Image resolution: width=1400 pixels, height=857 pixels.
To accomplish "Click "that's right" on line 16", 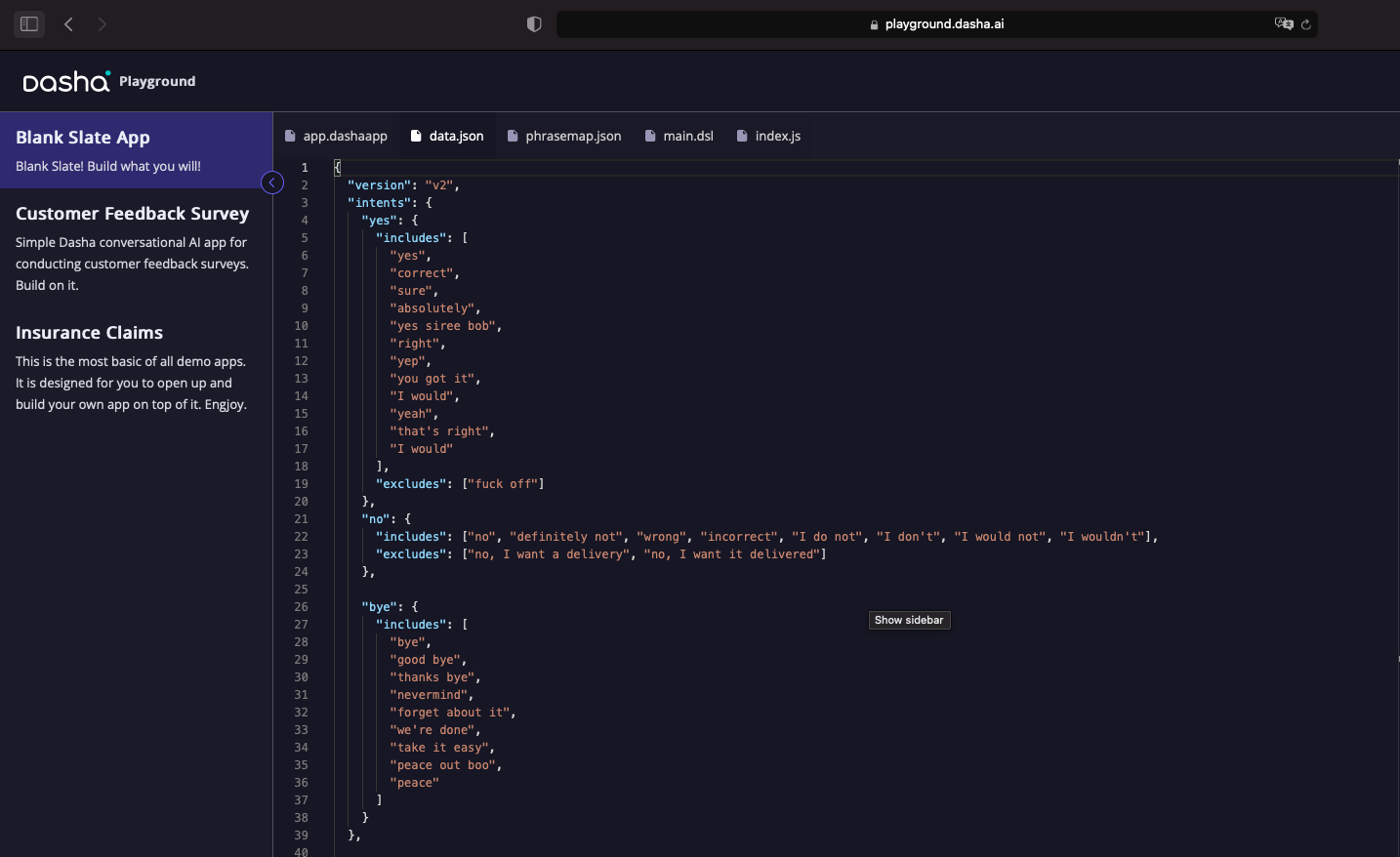I will point(438,431).
